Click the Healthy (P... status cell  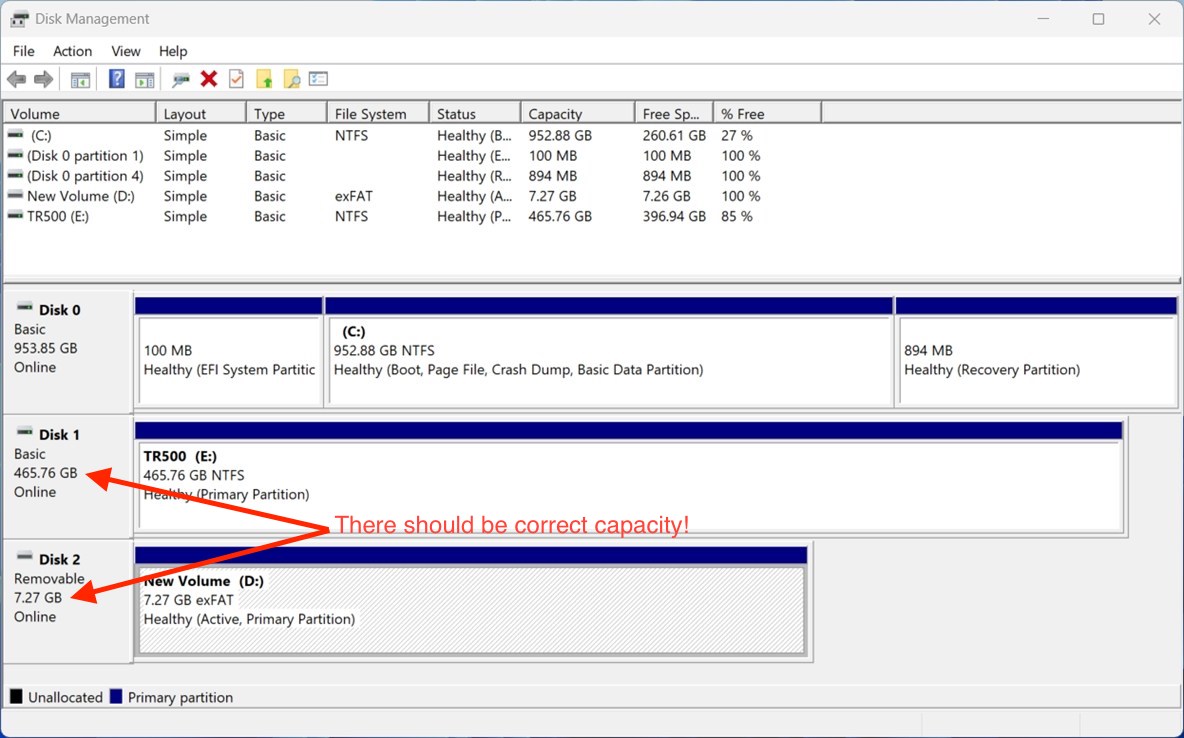pyautogui.click(x=474, y=217)
